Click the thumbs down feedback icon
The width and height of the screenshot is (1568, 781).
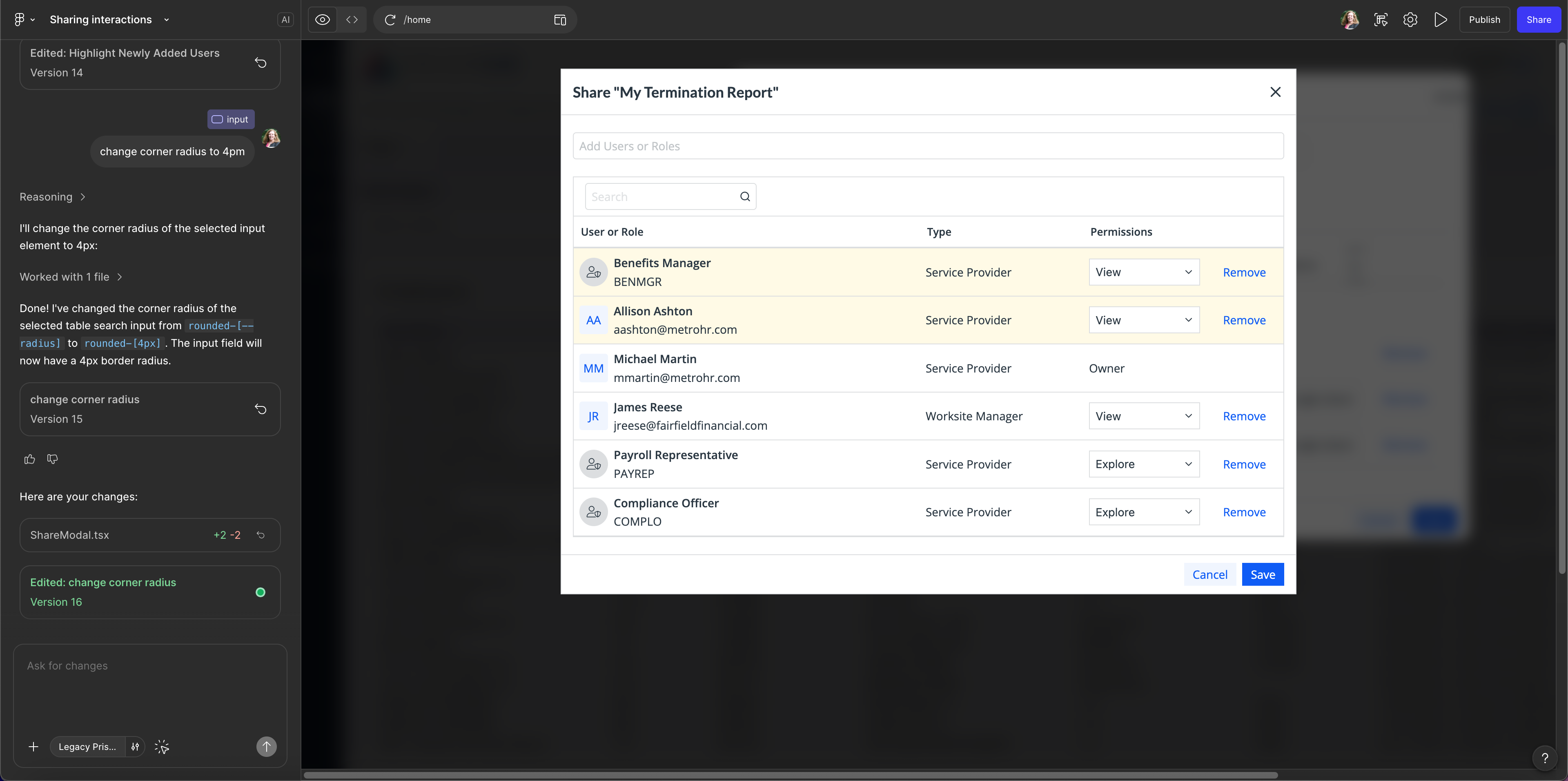pos(52,459)
